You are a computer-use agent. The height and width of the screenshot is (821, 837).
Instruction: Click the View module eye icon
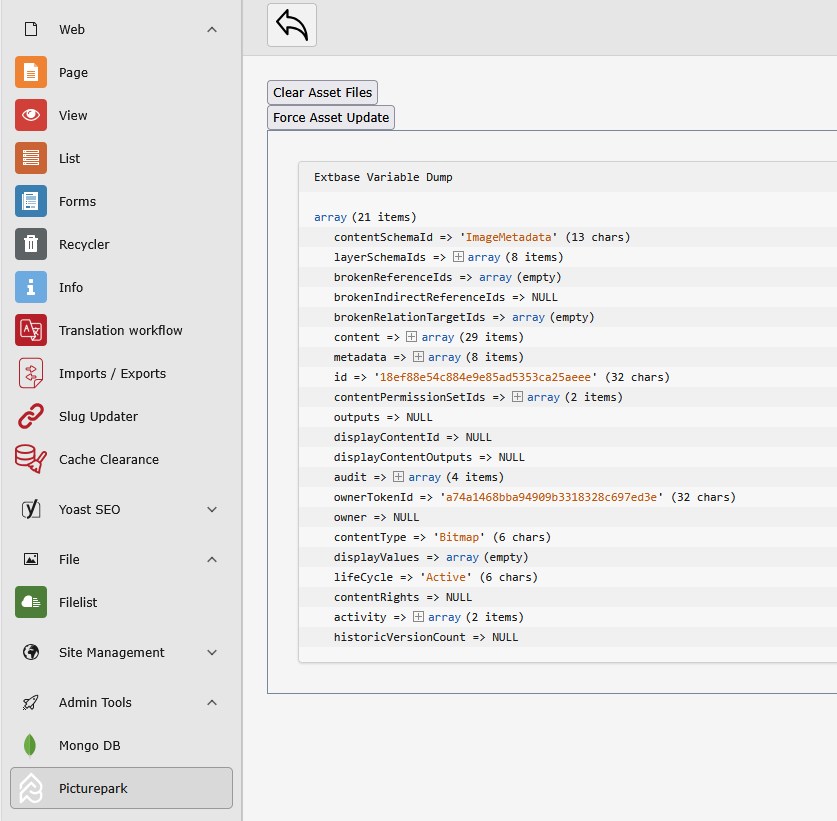pos(31,116)
